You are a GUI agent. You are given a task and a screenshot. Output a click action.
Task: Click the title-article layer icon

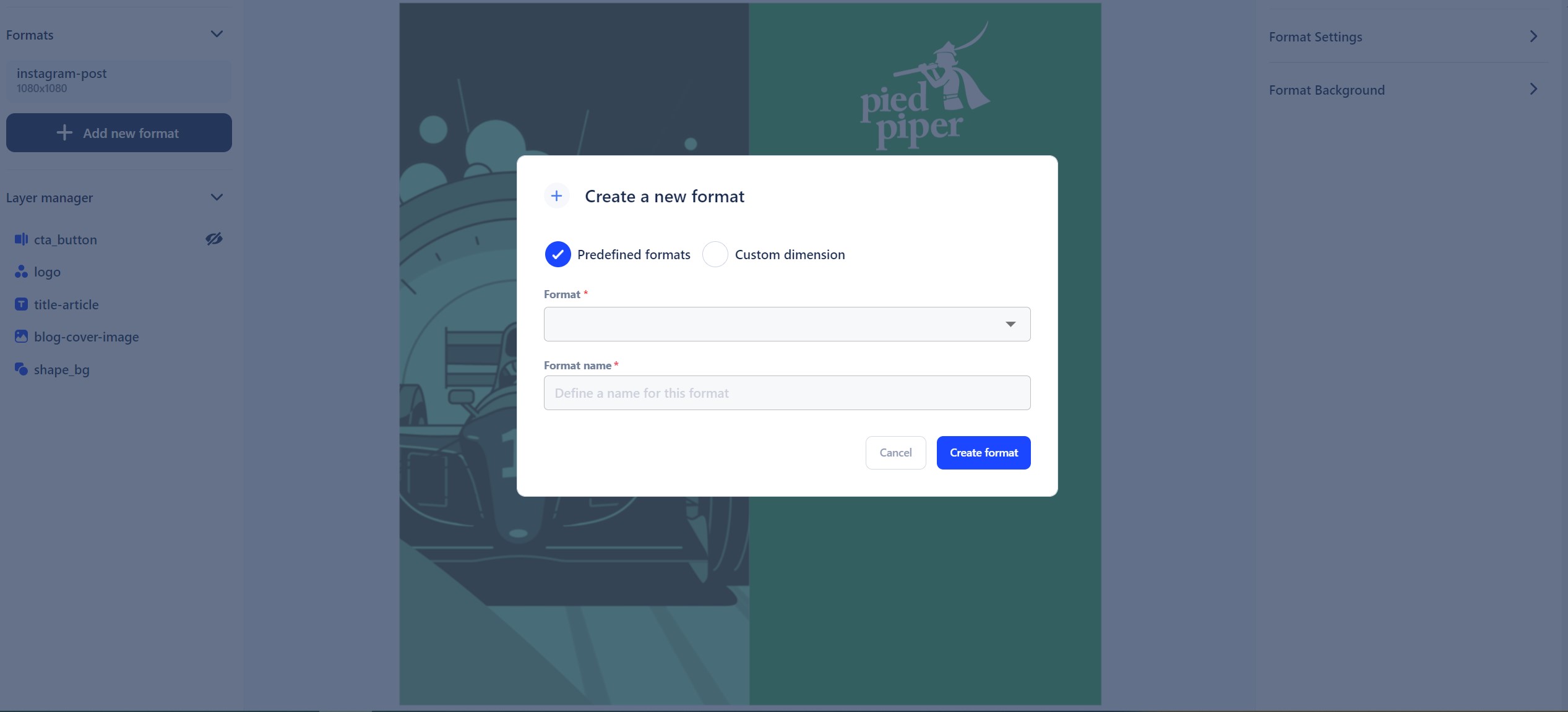[21, 304]
